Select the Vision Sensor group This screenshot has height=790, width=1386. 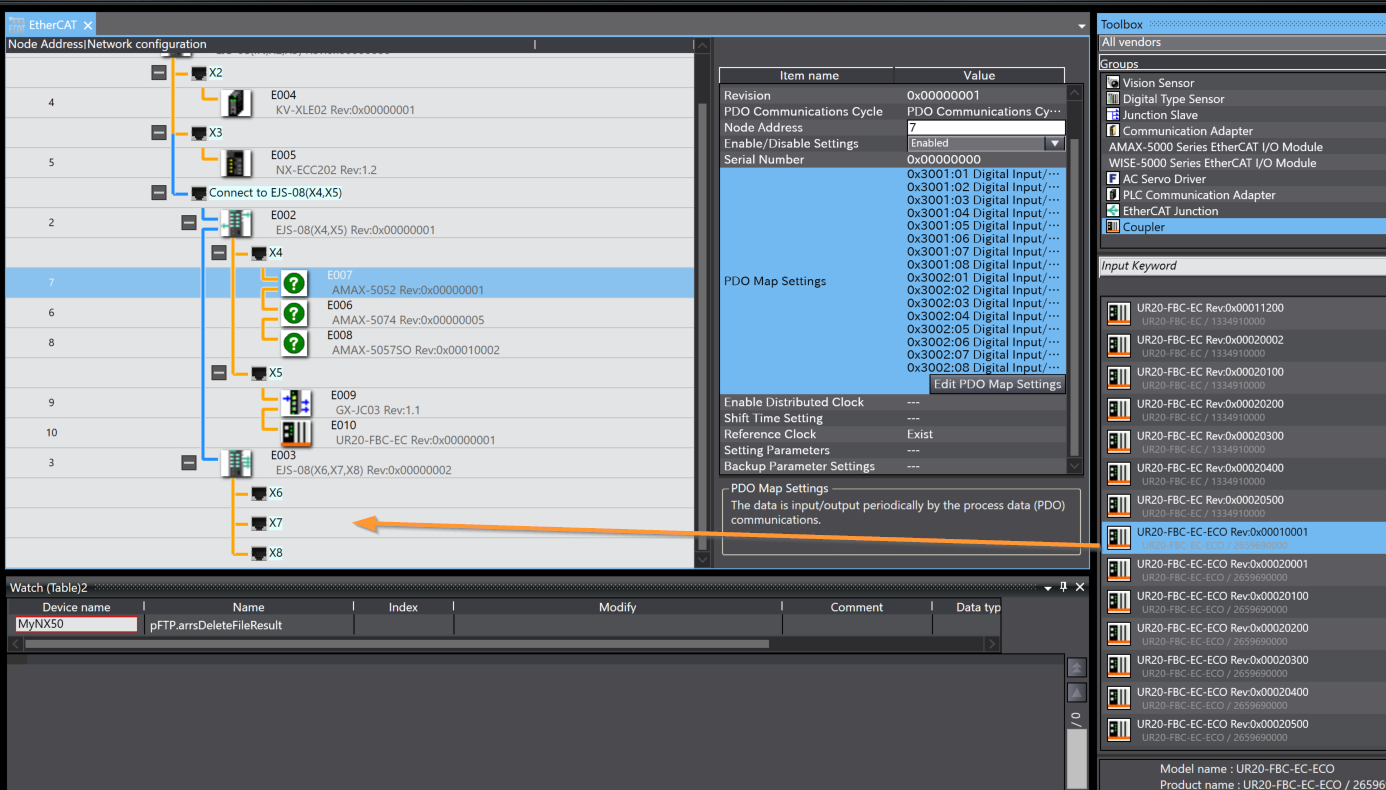click(x=1157, y=83)
